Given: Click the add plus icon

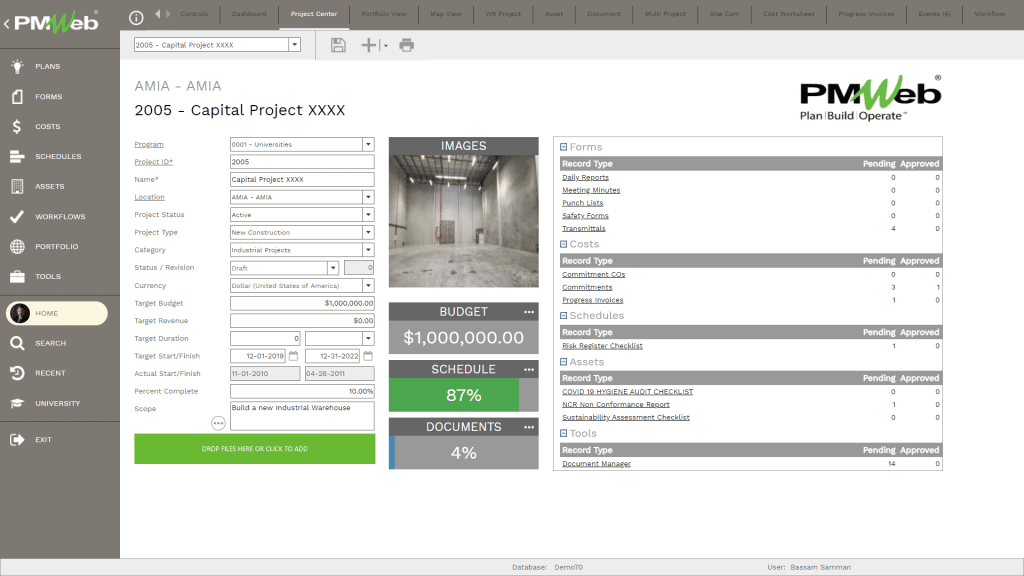Looking at the screenshot, I should (x=369, y=45).
